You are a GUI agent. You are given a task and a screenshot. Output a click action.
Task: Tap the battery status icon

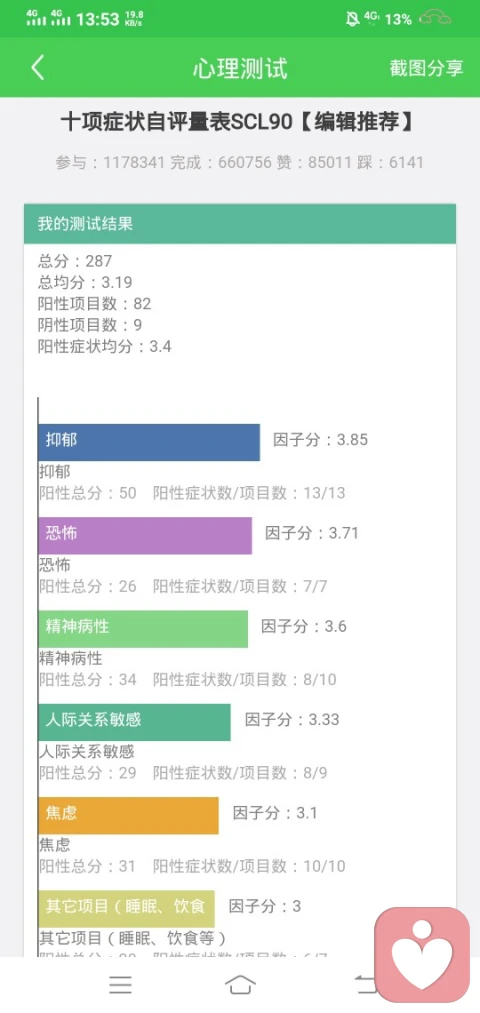(x=435, y=19)
